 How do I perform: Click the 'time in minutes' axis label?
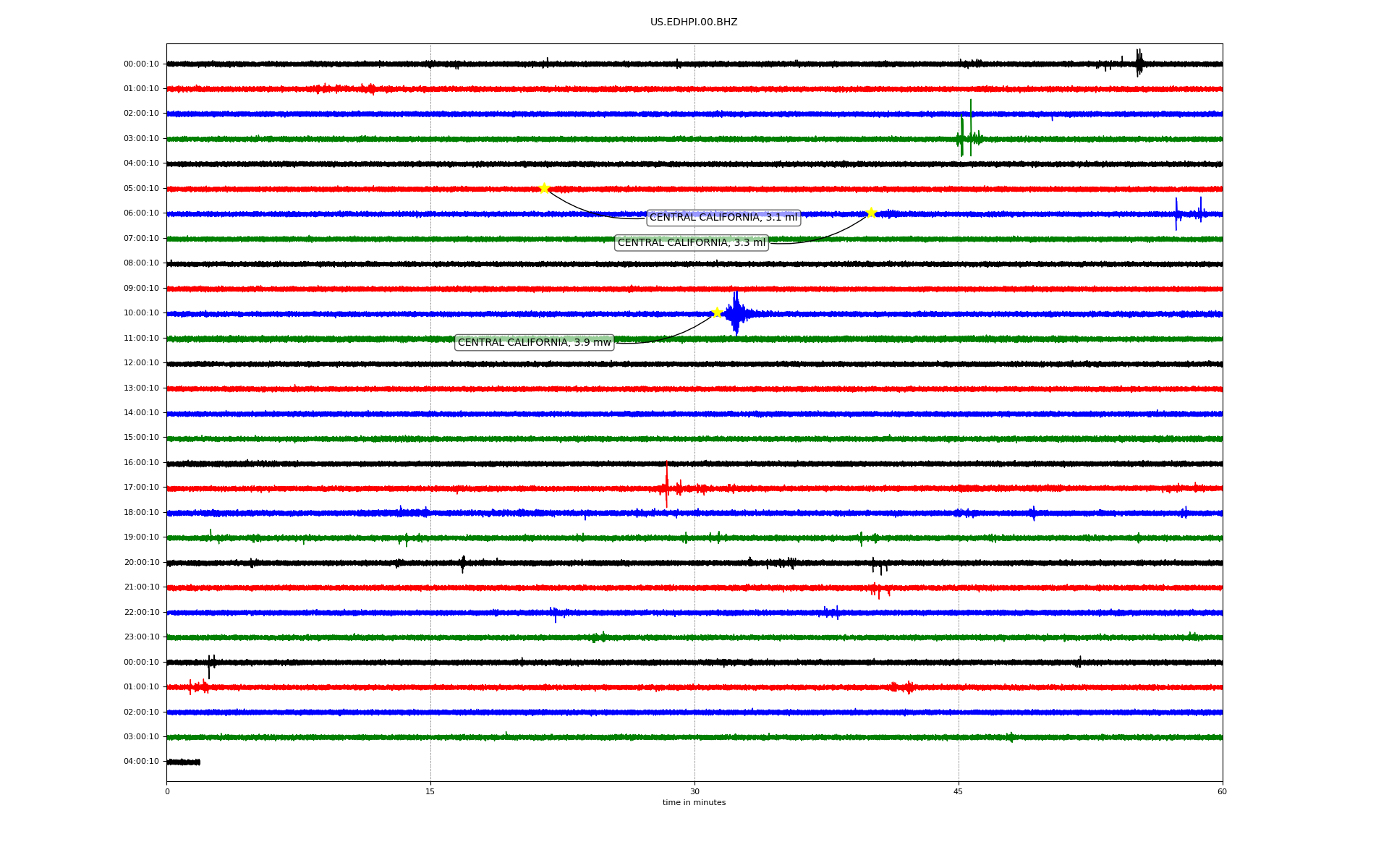coord(693,802)
